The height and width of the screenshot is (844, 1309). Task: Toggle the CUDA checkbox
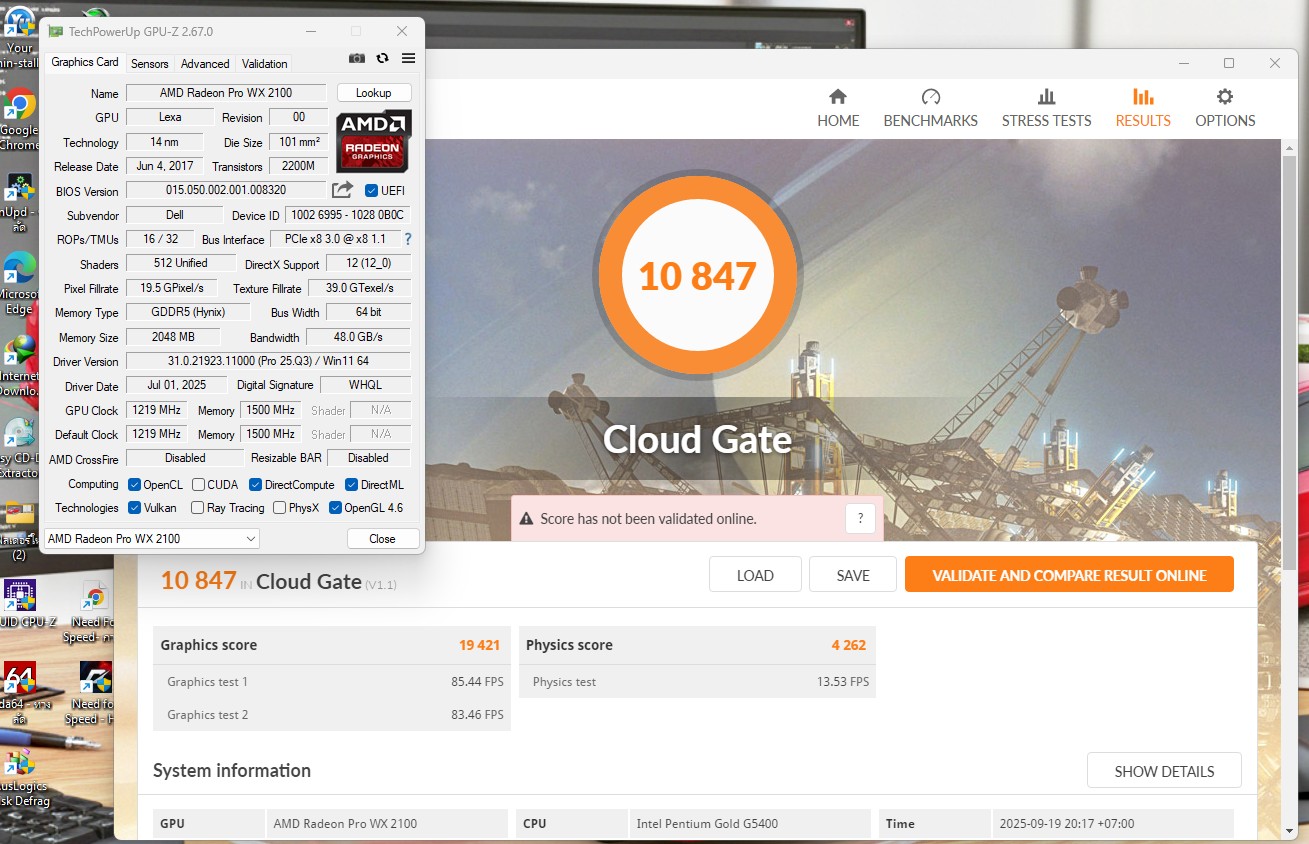[199, 485]
